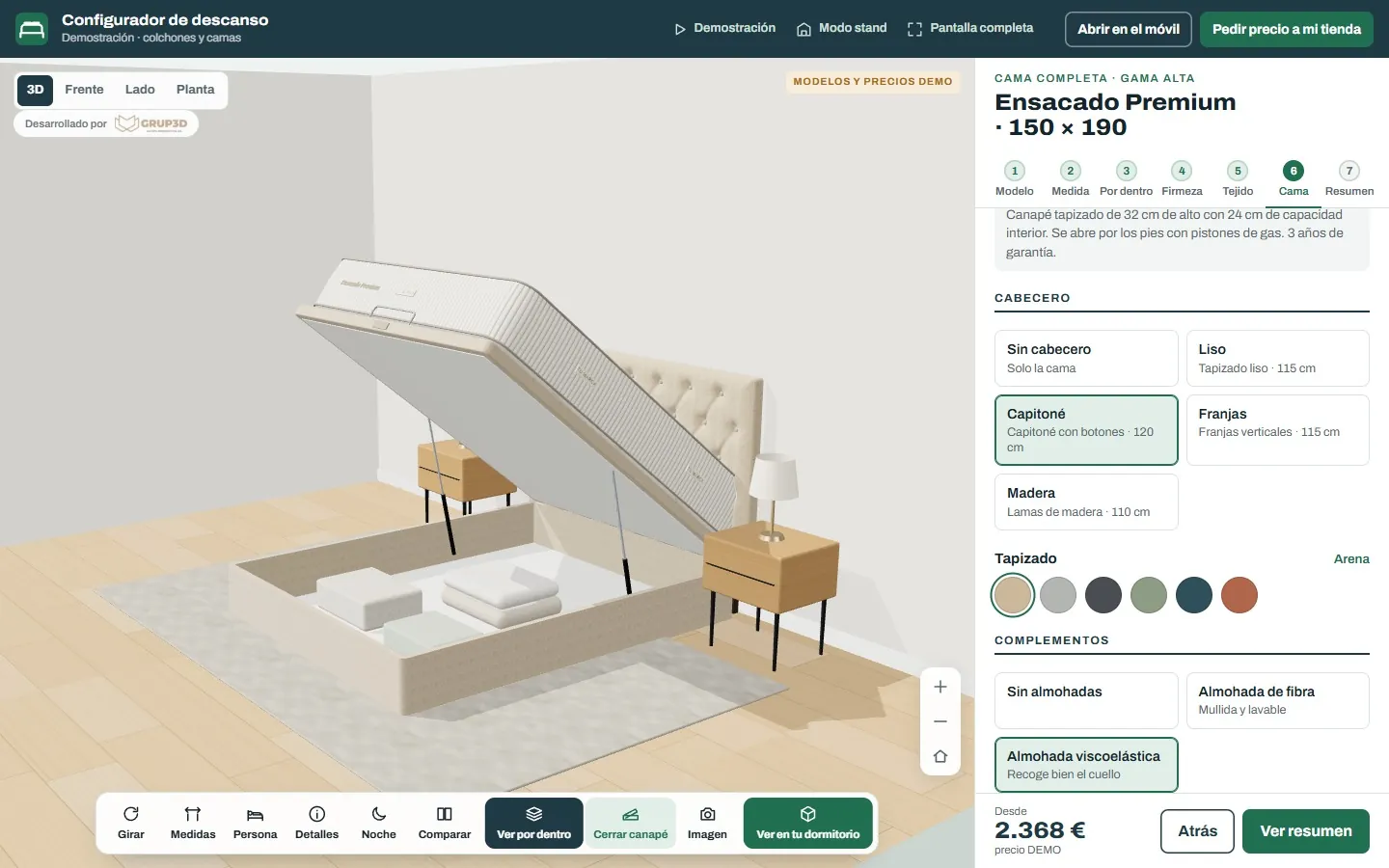Pick the dark teal upholstery swatch
The width and height of the screenshot is (1389, 868).
pyautogui.click(x=1194, y=595)
